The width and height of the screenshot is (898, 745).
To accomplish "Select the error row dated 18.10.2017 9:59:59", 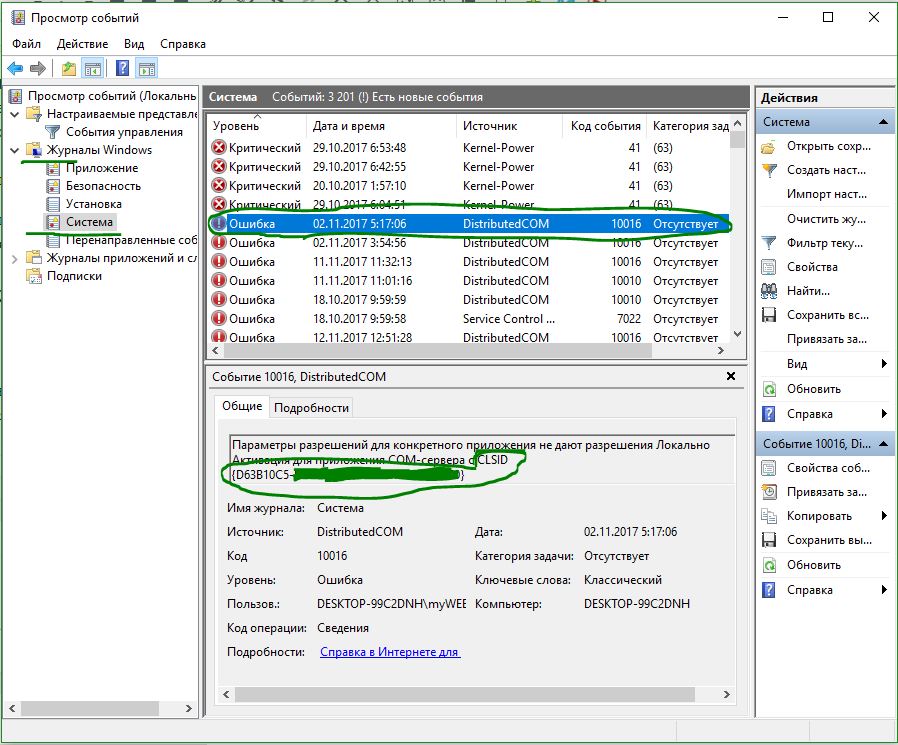I will 469,300.
